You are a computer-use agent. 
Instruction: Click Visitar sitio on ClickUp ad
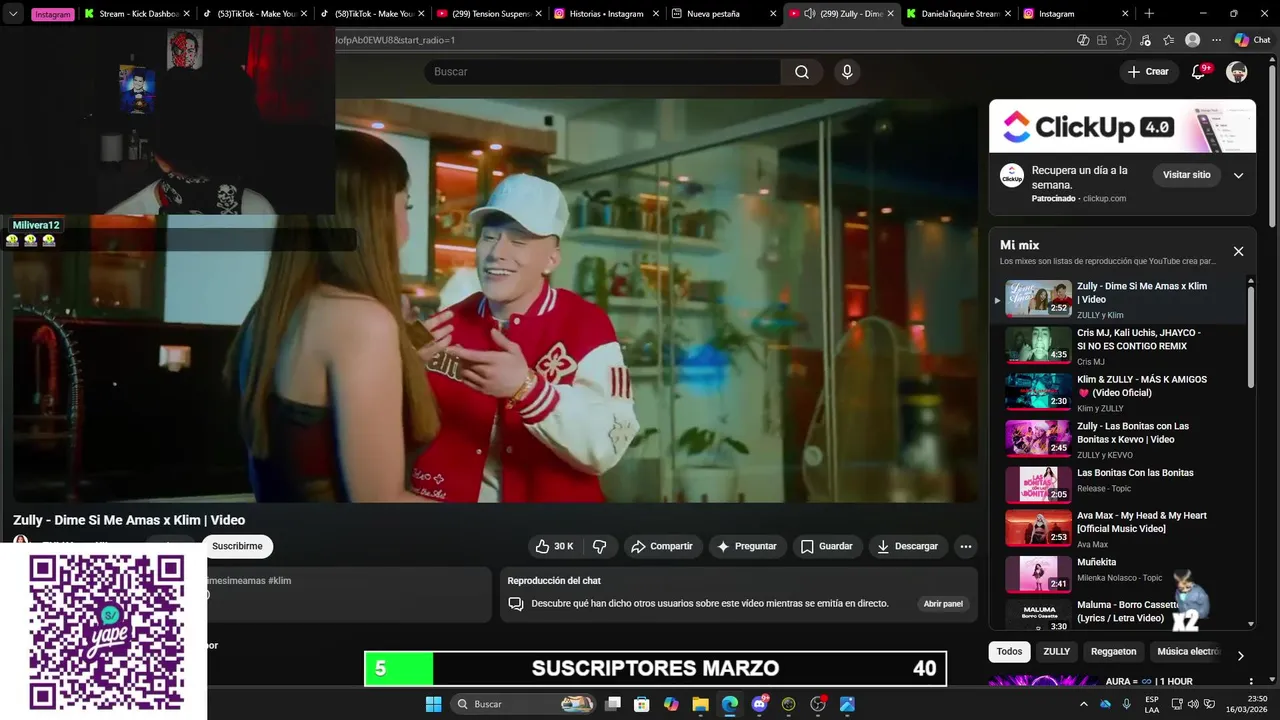coord(1186,175)
